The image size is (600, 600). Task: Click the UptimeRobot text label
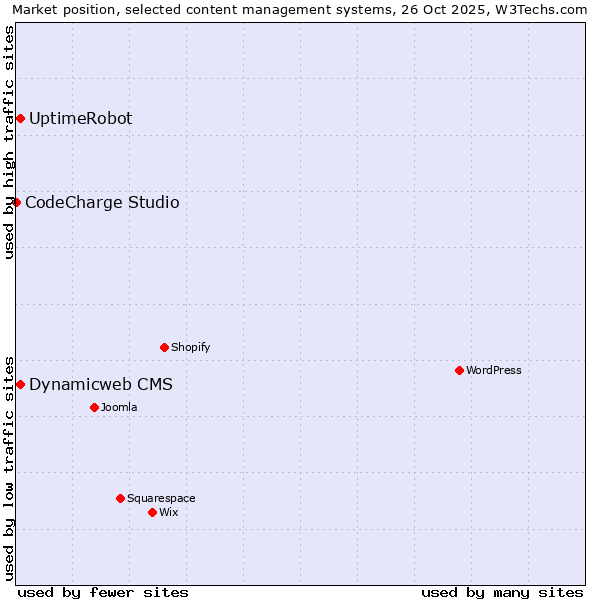tap(80, 119)
